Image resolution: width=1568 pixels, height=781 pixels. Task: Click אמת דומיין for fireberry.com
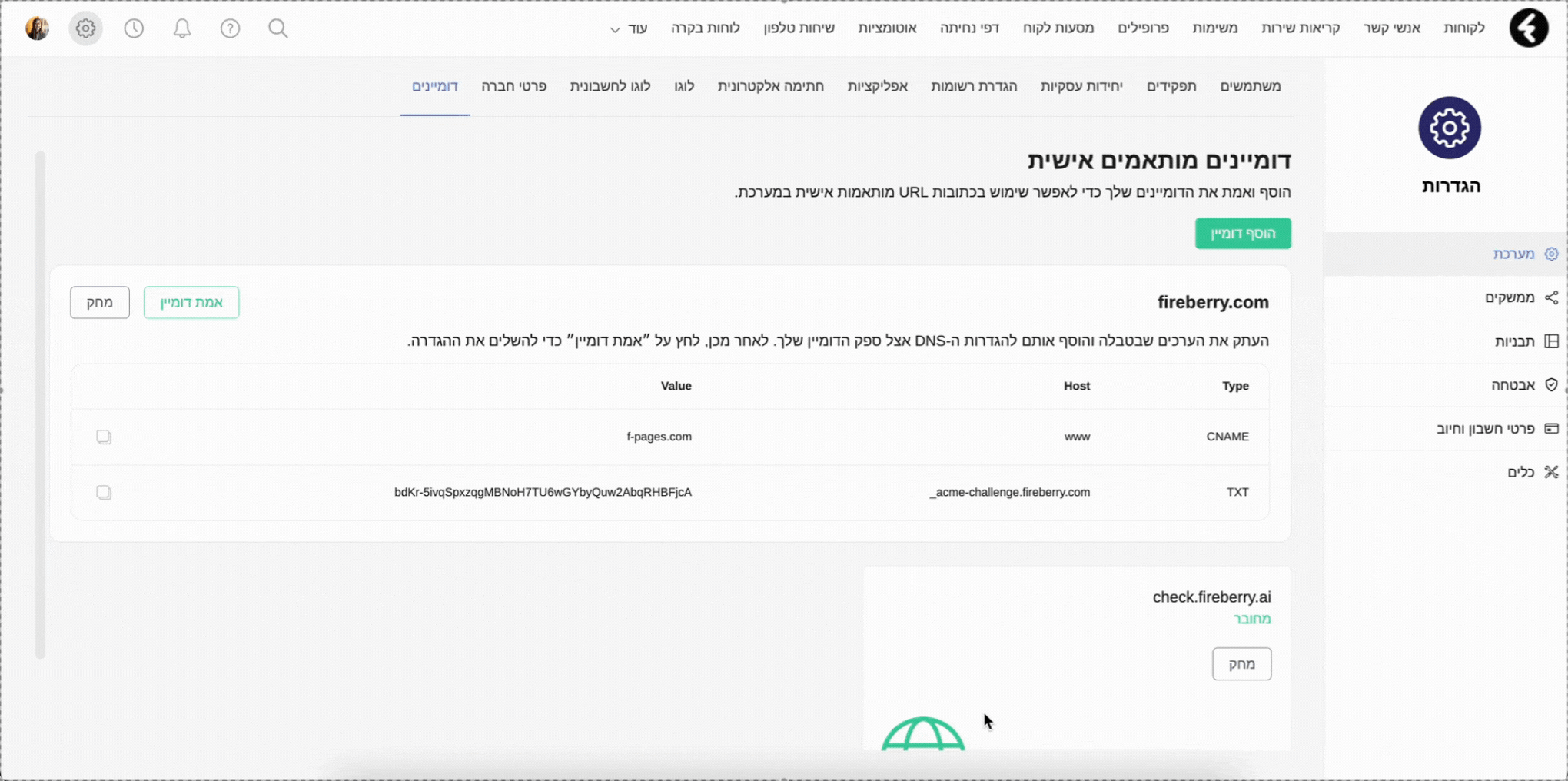pyautogui.click(x=191, y=302)
